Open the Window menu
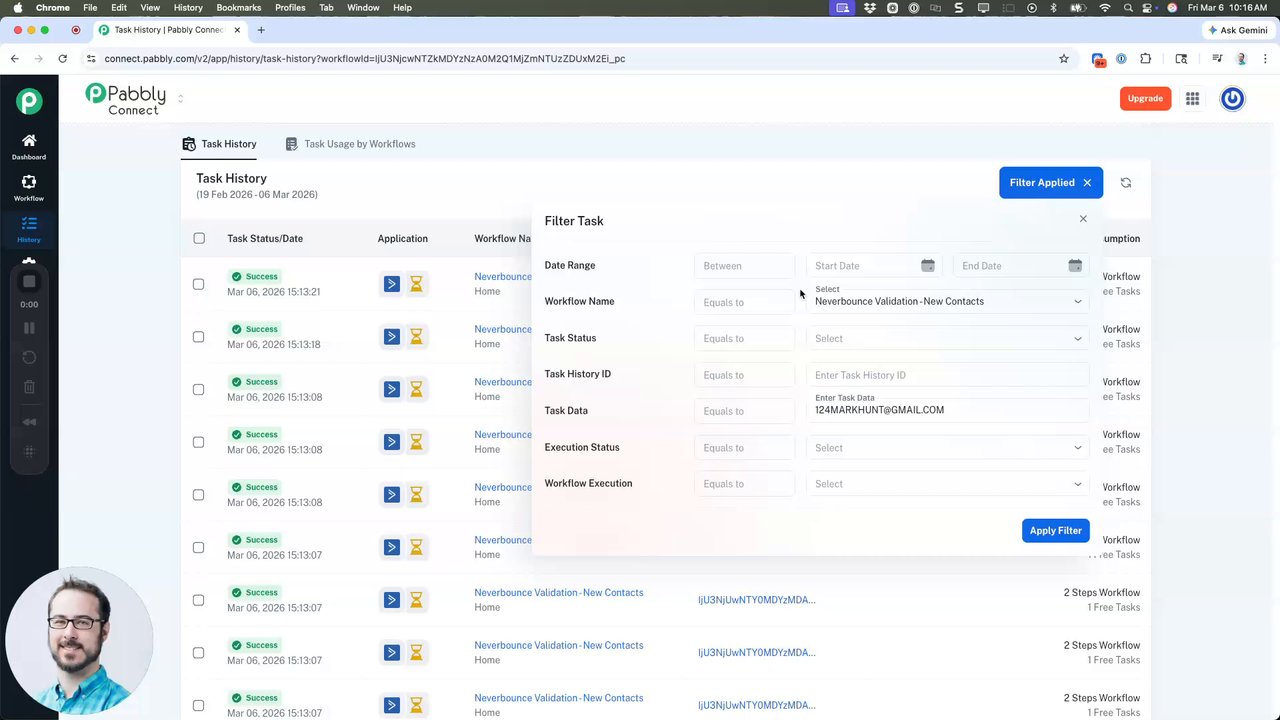The height and width of the screenshot is (720, 1280). pyautogui.click(x=363, y=8)
